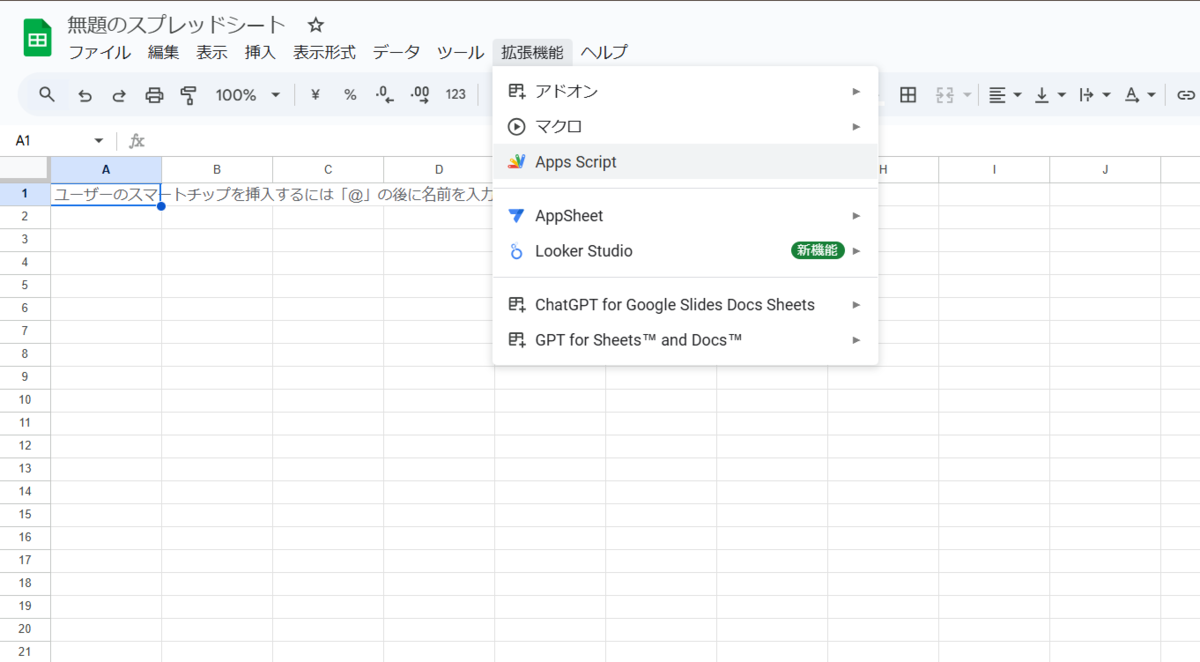Expand the Looker Studio submenu arrow
This screenshot has height=662, width=1200.
(x=857, y=251)
